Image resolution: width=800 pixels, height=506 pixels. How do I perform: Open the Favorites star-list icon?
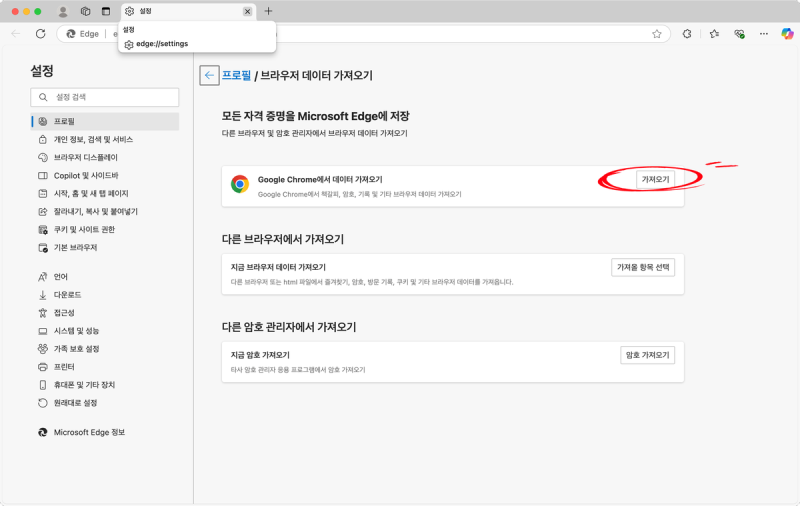(x=714, y=34)
